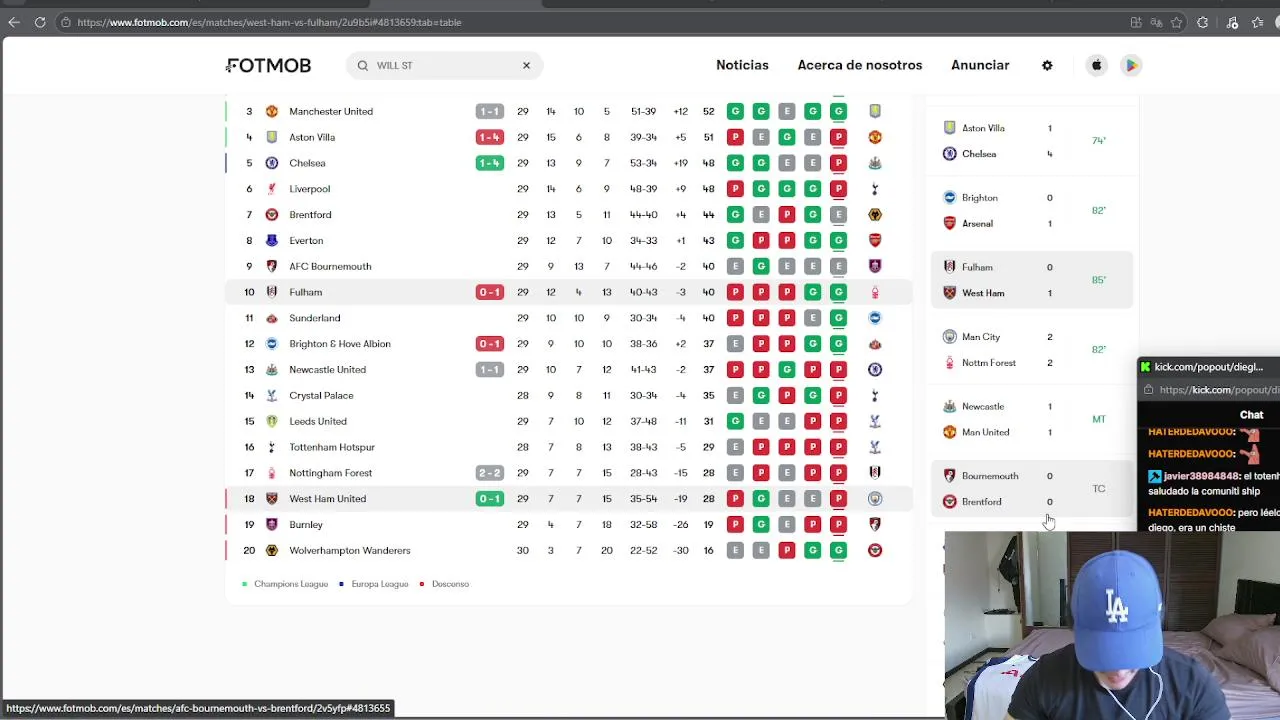Viewport: 1280px width, 720px height.
Task: Open Liverpool team row
Action: (x=569, y=189)
